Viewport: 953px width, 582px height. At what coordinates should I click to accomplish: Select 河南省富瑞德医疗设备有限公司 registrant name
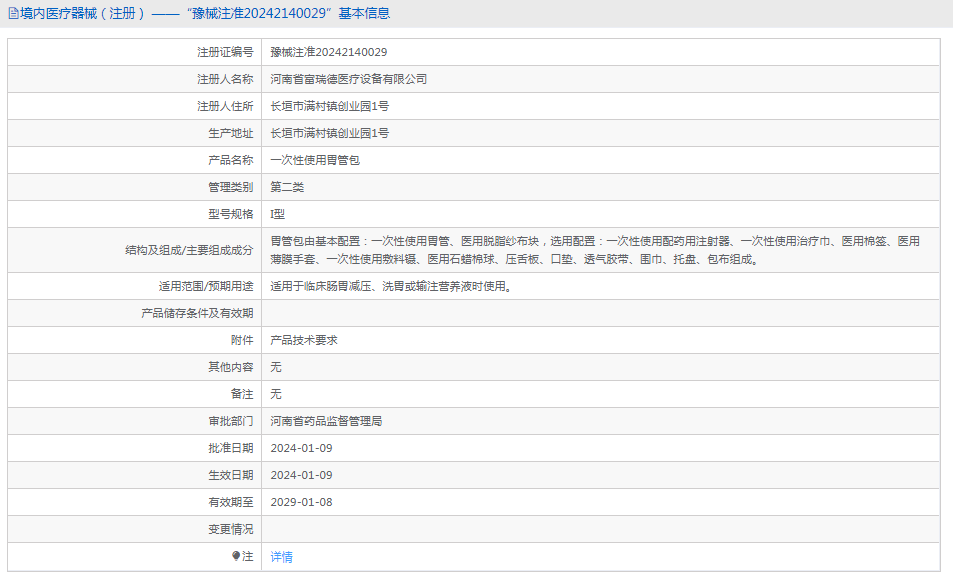point(349,79)
